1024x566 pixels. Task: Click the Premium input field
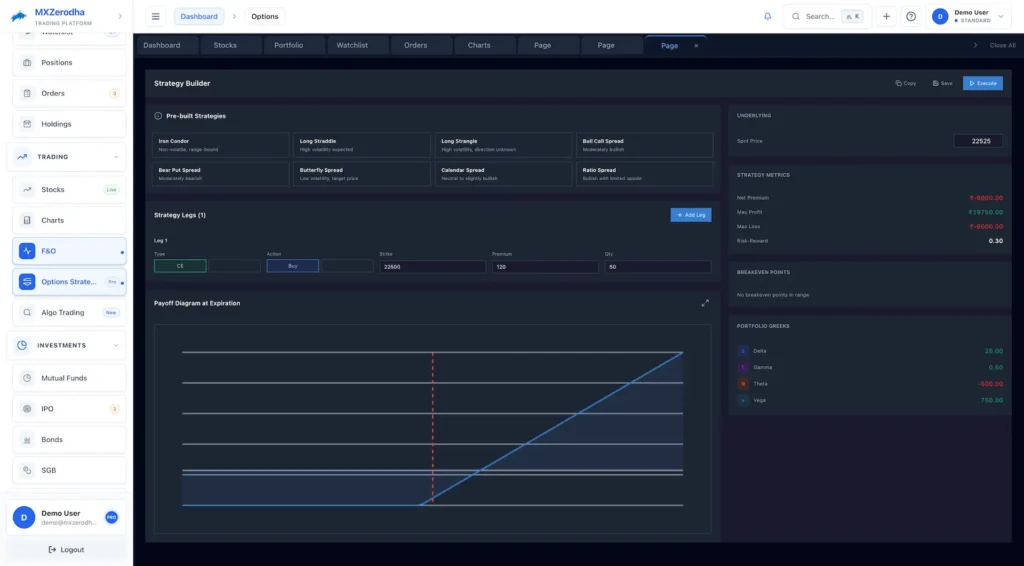click(x=545, y=267)
